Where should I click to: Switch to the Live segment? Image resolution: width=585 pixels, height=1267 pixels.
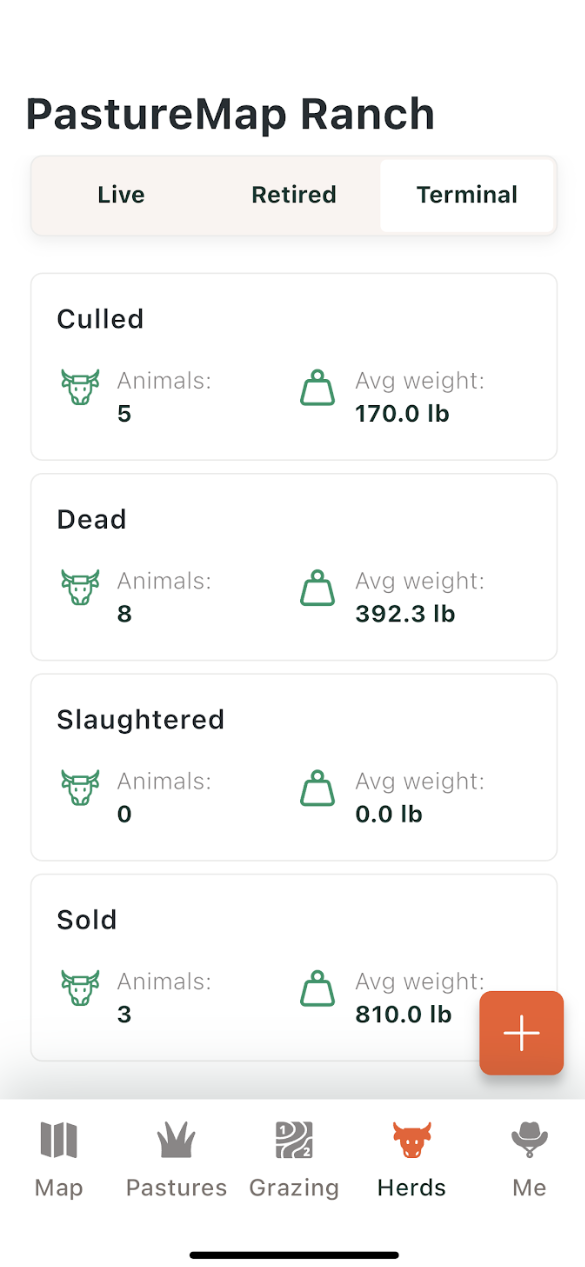click(121, 195)
